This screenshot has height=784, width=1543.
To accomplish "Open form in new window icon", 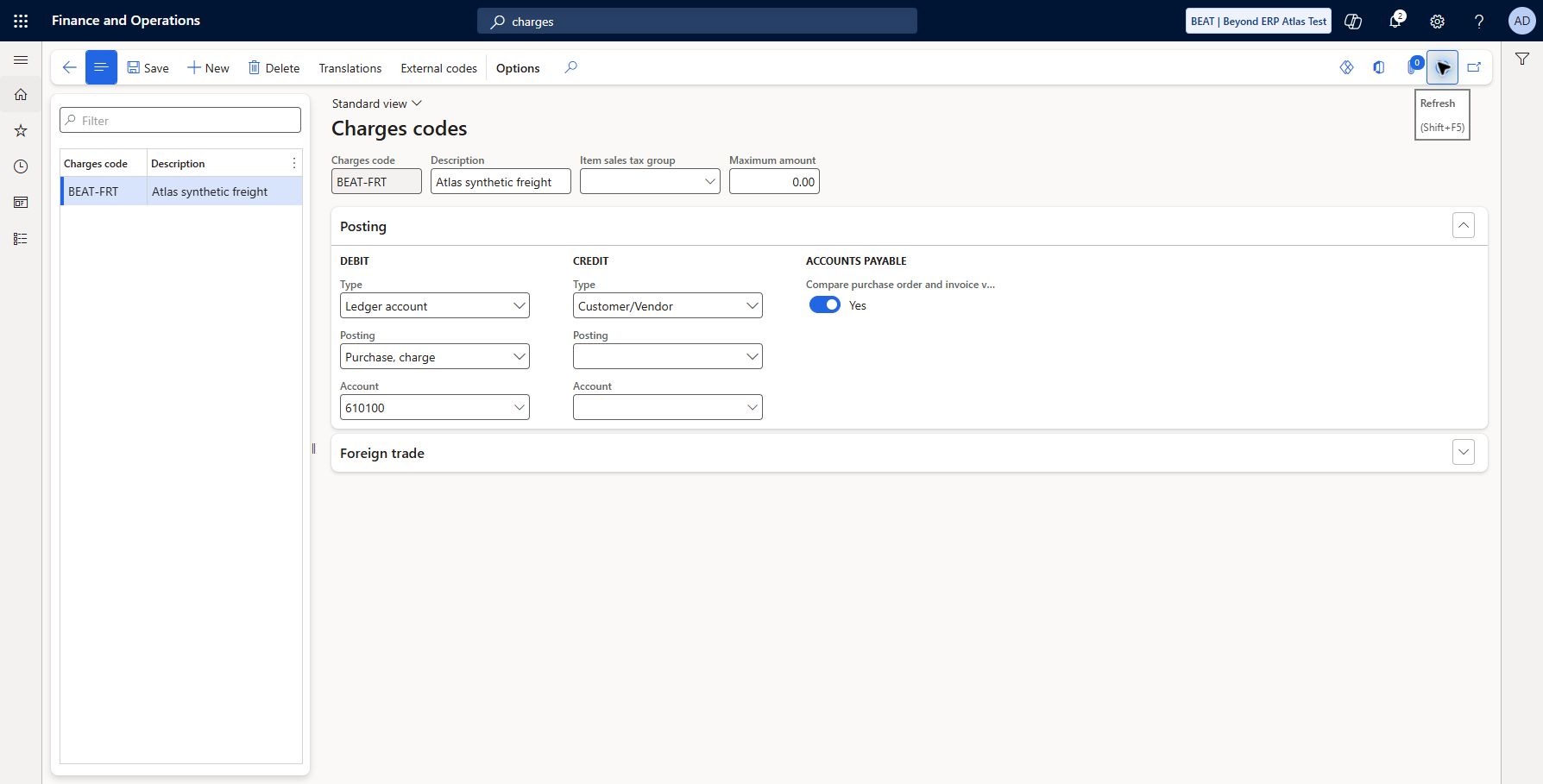I will pos(1474,67).
